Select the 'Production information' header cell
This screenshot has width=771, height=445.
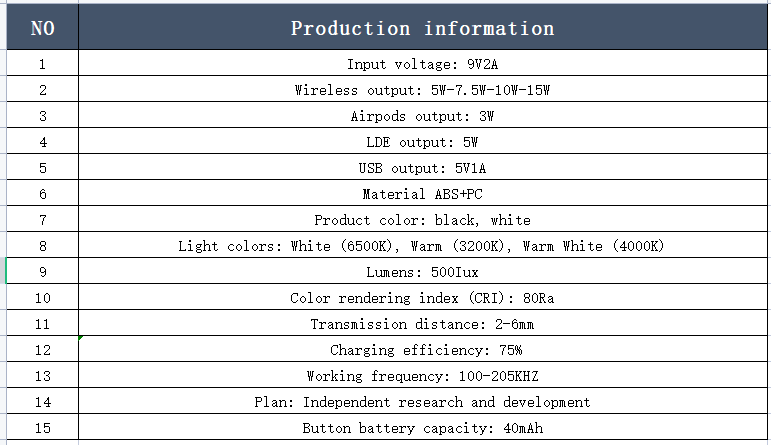click(x=423, y=27)
